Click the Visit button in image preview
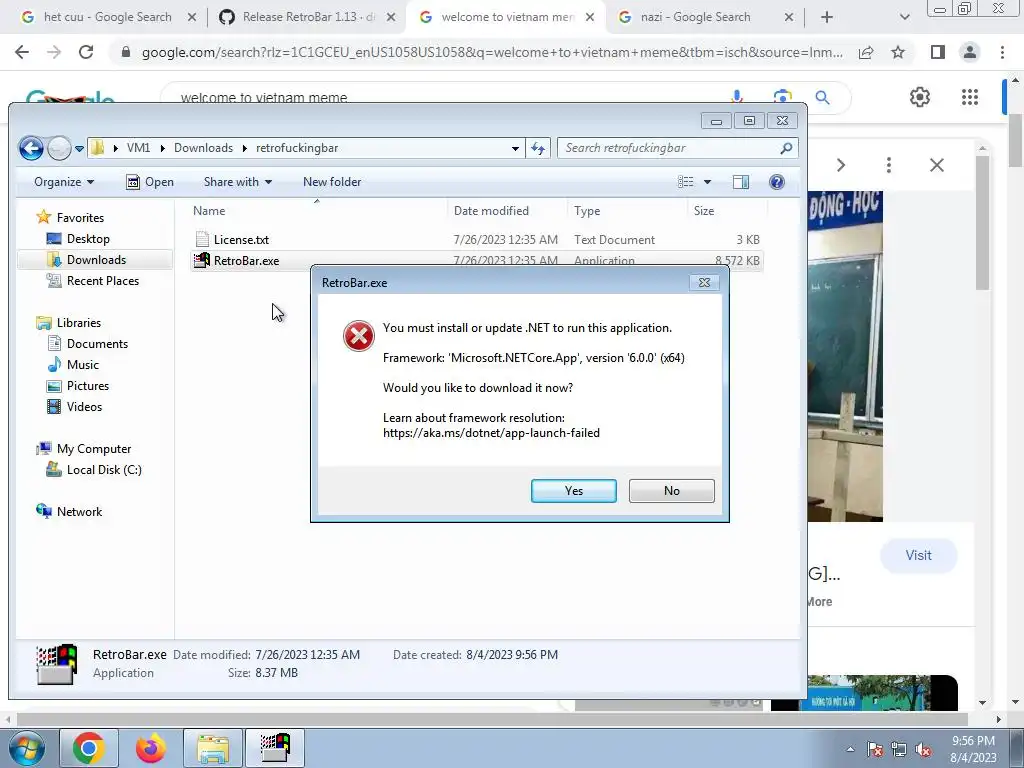Viewport: 1024px width, 768px height. tap(918, 555)
